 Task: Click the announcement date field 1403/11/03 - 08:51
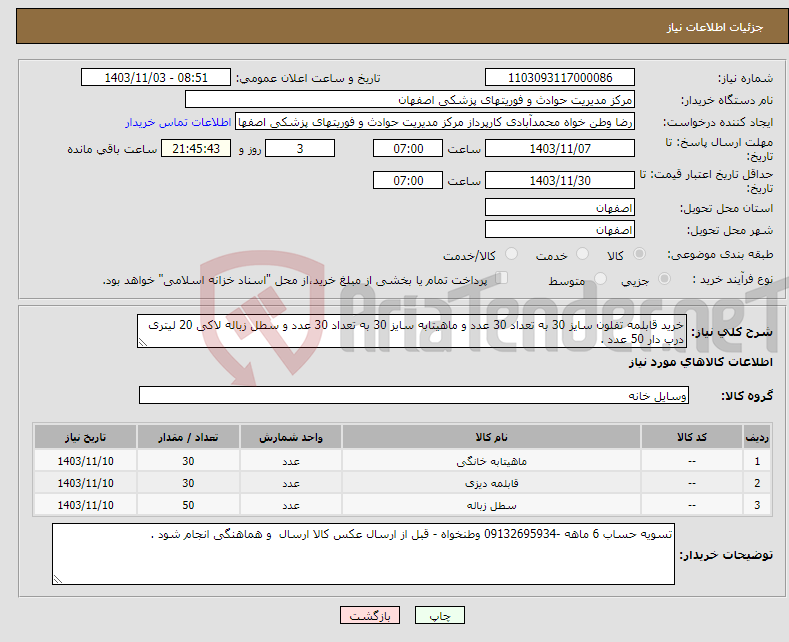156,77
